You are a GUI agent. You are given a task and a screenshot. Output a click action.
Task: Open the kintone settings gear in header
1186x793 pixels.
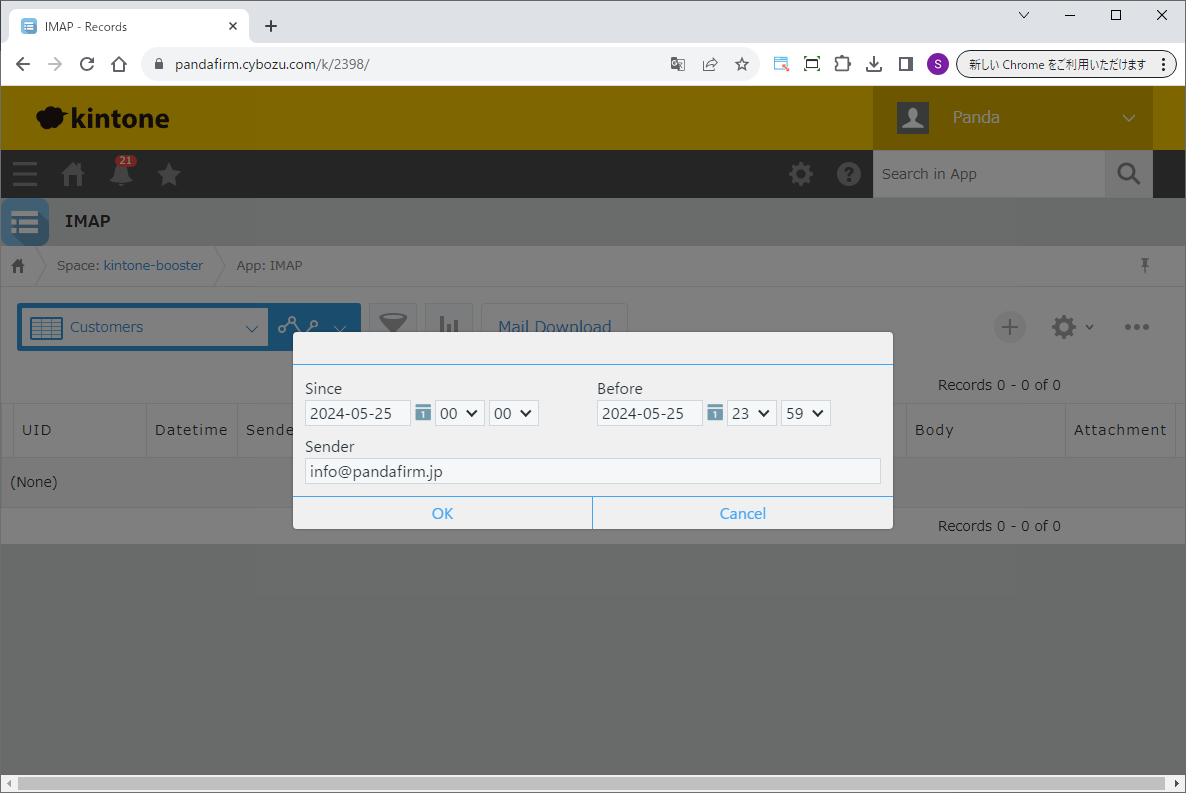click(x=801, y=174)
